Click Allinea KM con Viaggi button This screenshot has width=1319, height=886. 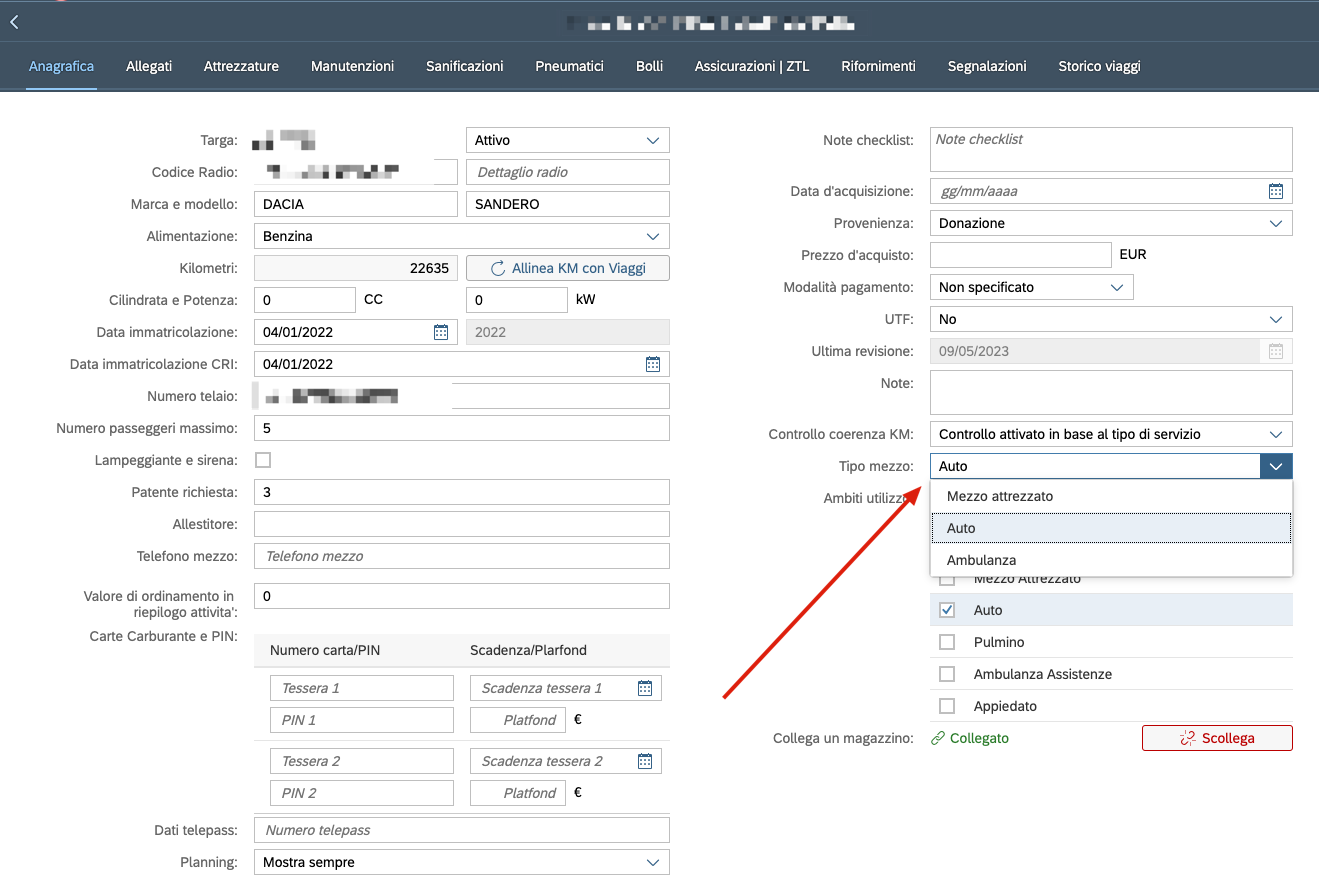[568, 268]
